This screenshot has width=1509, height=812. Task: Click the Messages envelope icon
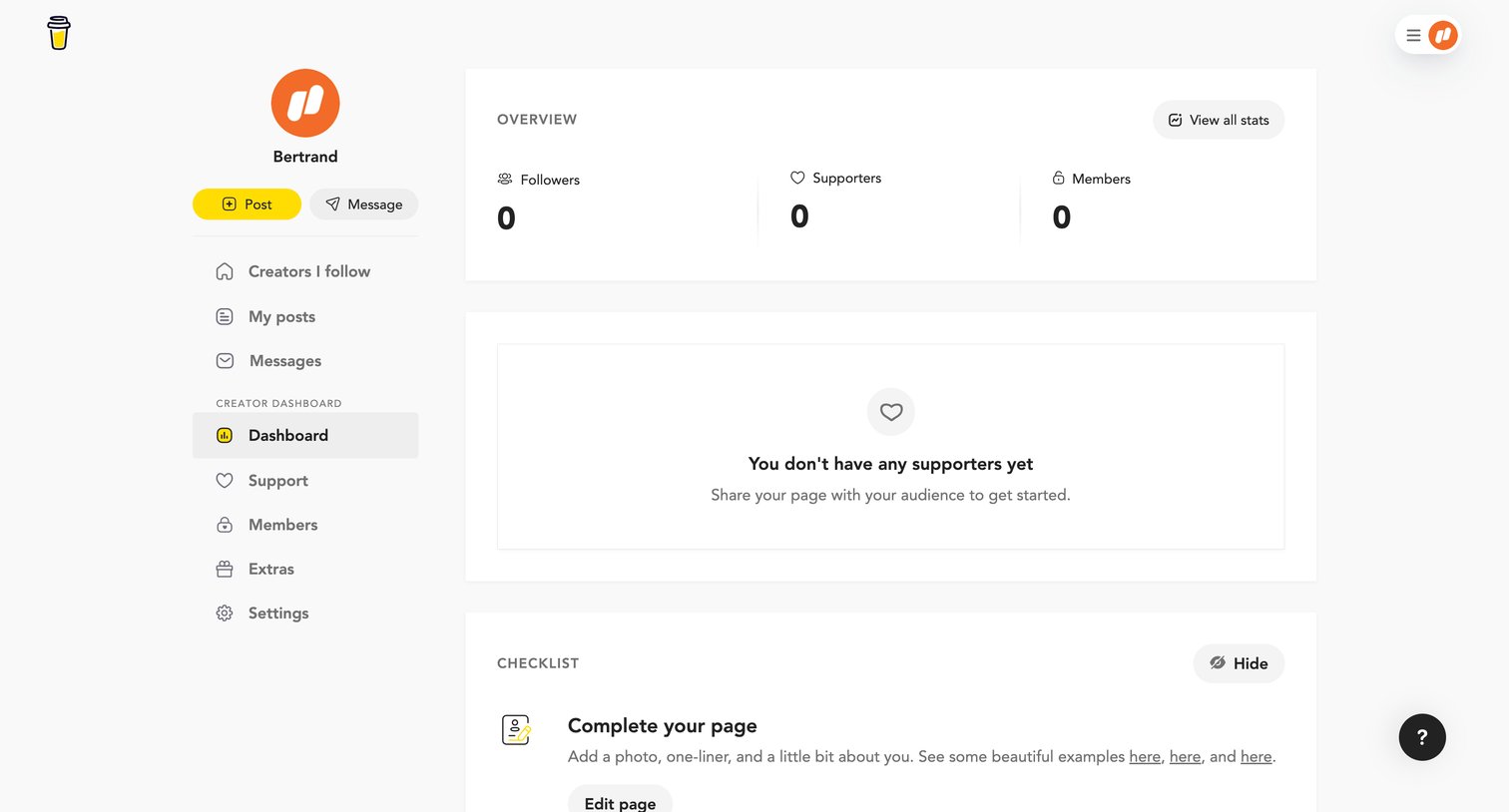225,361
